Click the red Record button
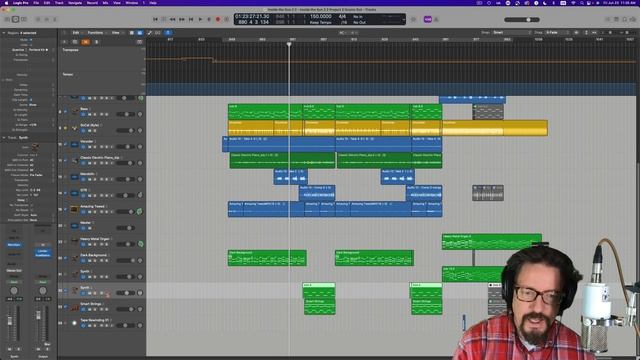Screen dimensions: 640x360 pos(218,19)
